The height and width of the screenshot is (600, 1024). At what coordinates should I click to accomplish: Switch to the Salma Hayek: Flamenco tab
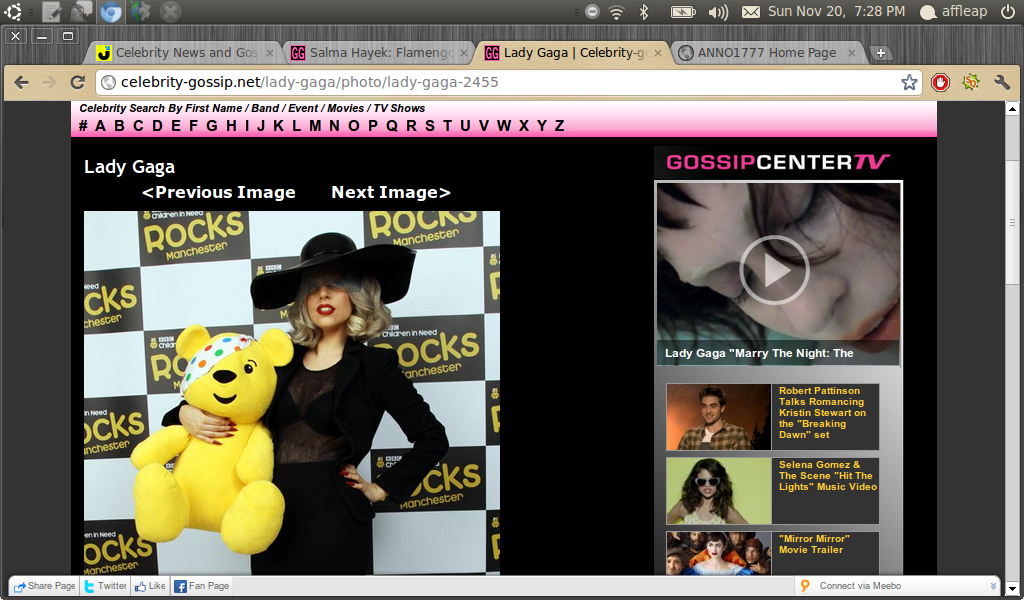click(x=379, y=53)
